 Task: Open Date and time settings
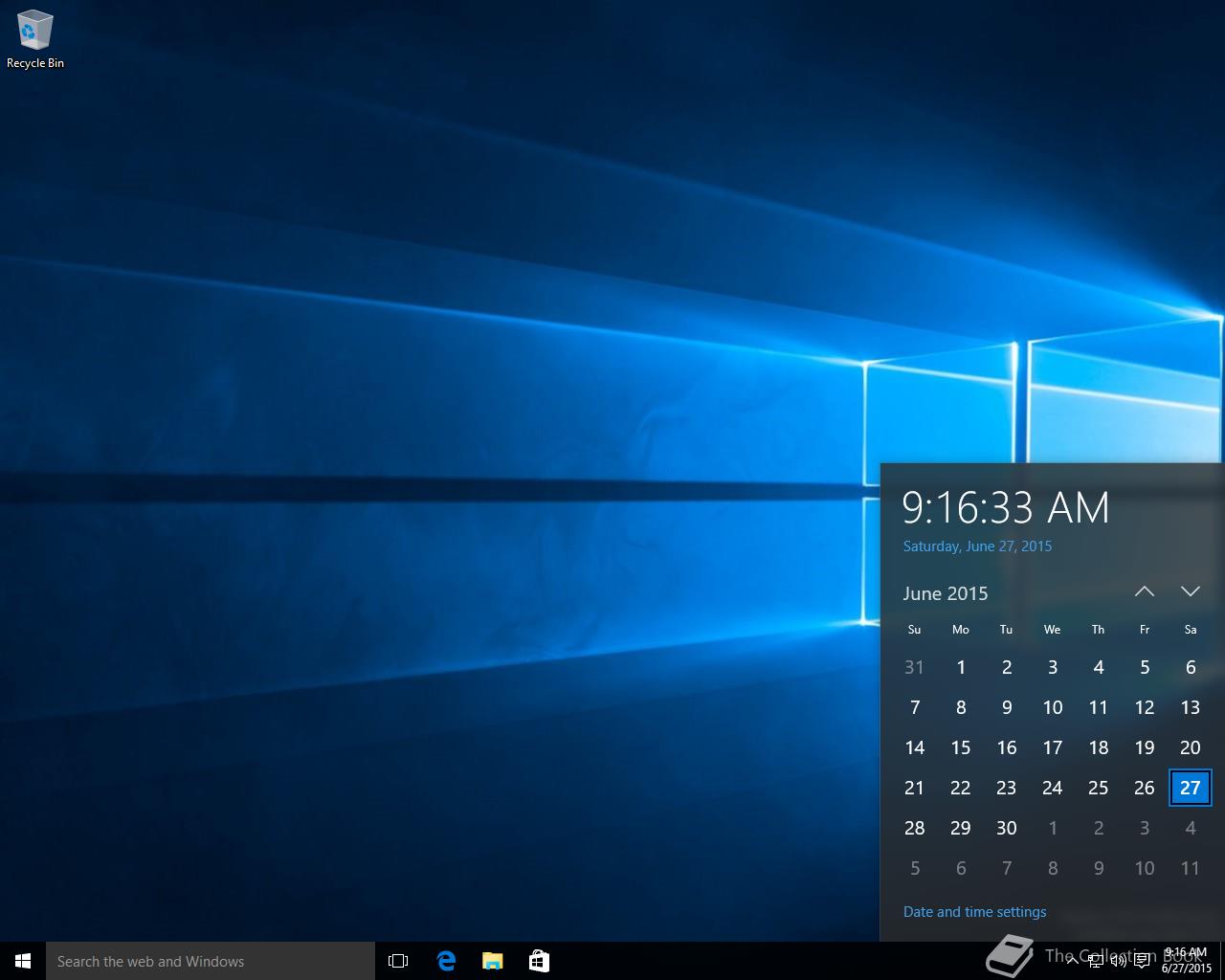coord(974,911)
